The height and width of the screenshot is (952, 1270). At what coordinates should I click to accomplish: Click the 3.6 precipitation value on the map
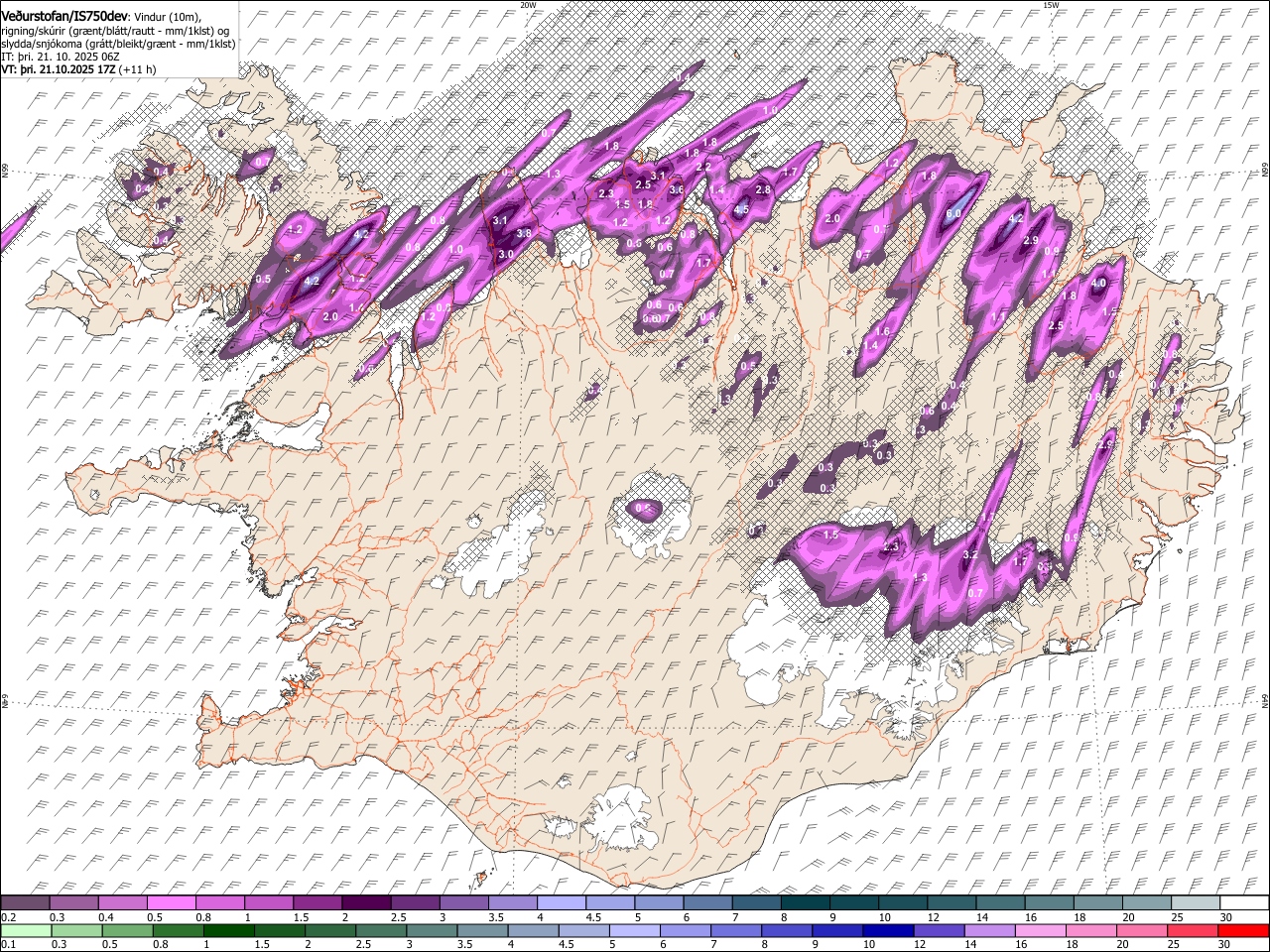click(677, 188)
